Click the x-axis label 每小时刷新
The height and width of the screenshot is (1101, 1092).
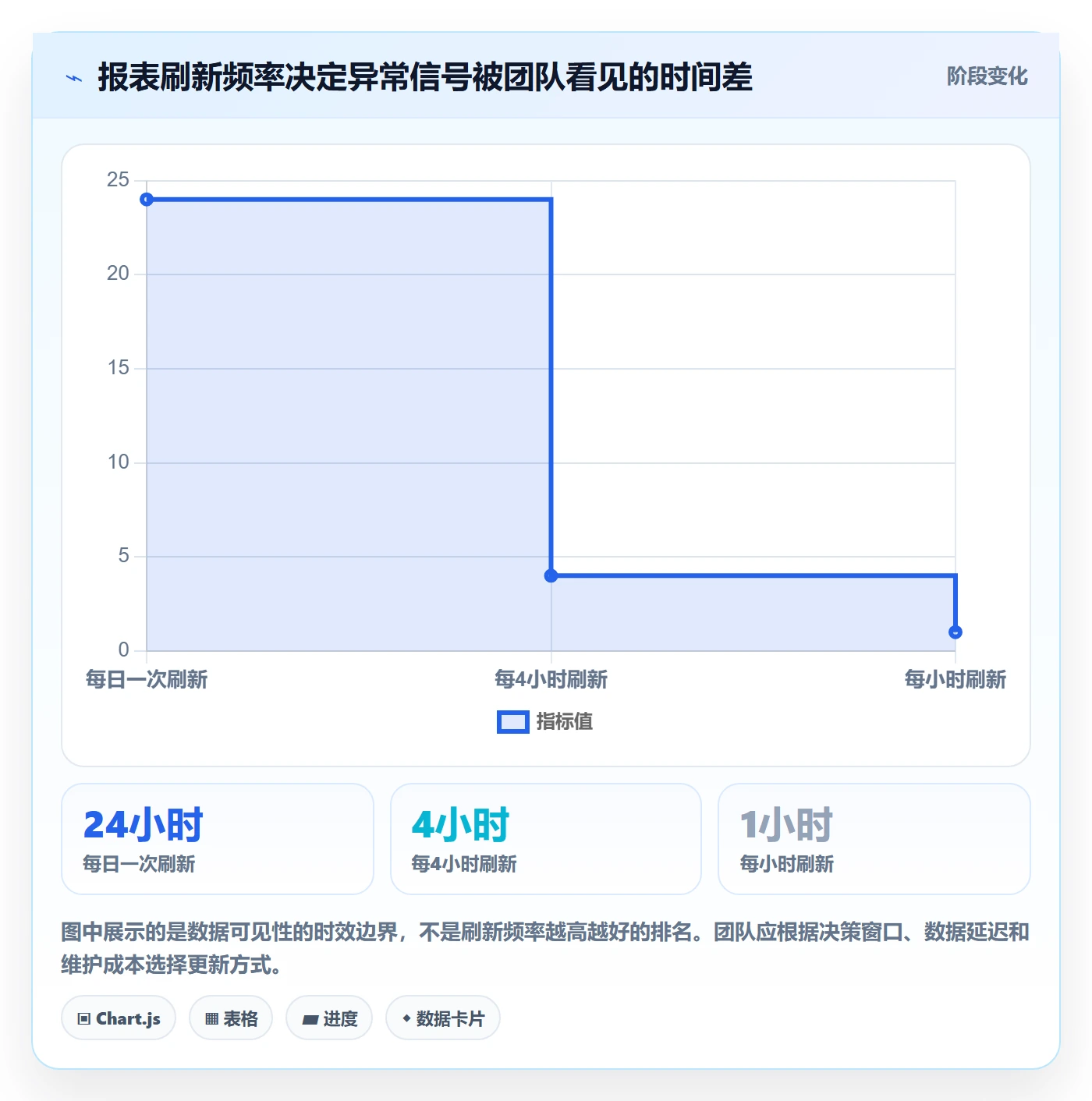tap(955, 680)
